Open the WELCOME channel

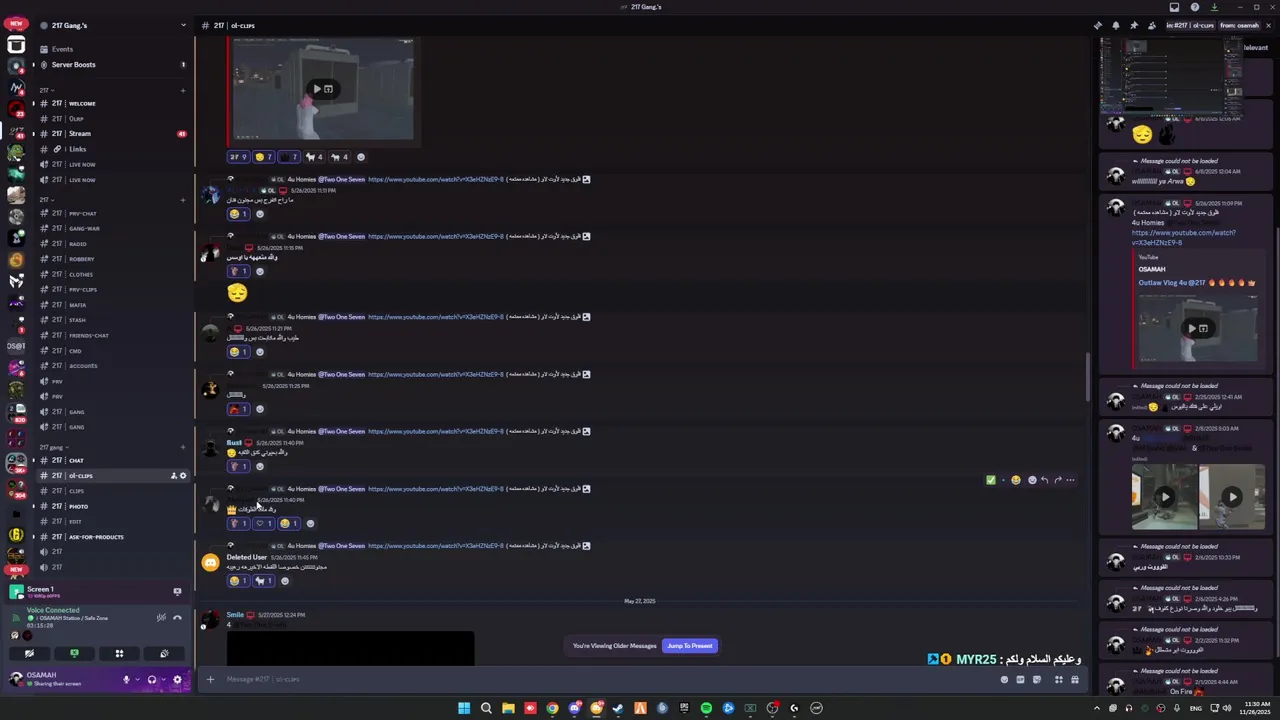[x=112, y=104]
